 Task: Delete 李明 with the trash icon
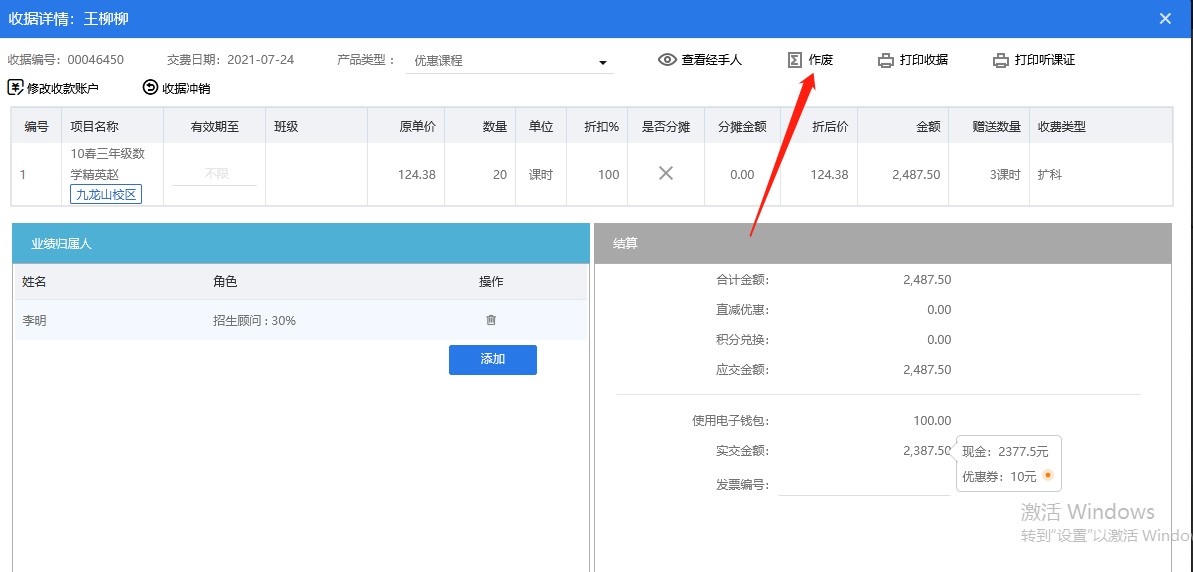click(491, 320)
